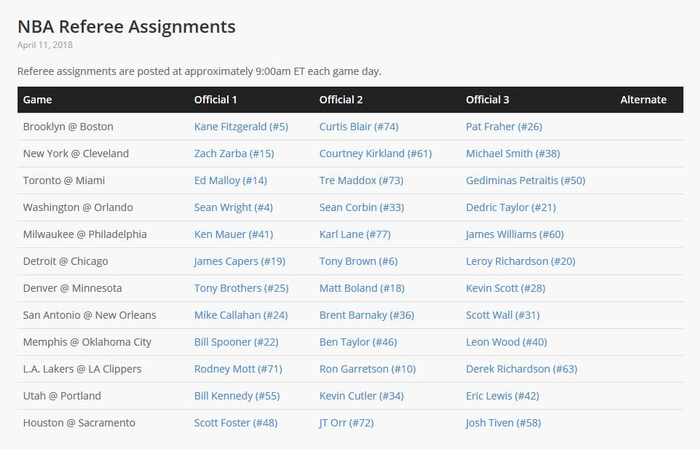Open Kane Fitzgerald (#5) referee link

click(241, 127)
